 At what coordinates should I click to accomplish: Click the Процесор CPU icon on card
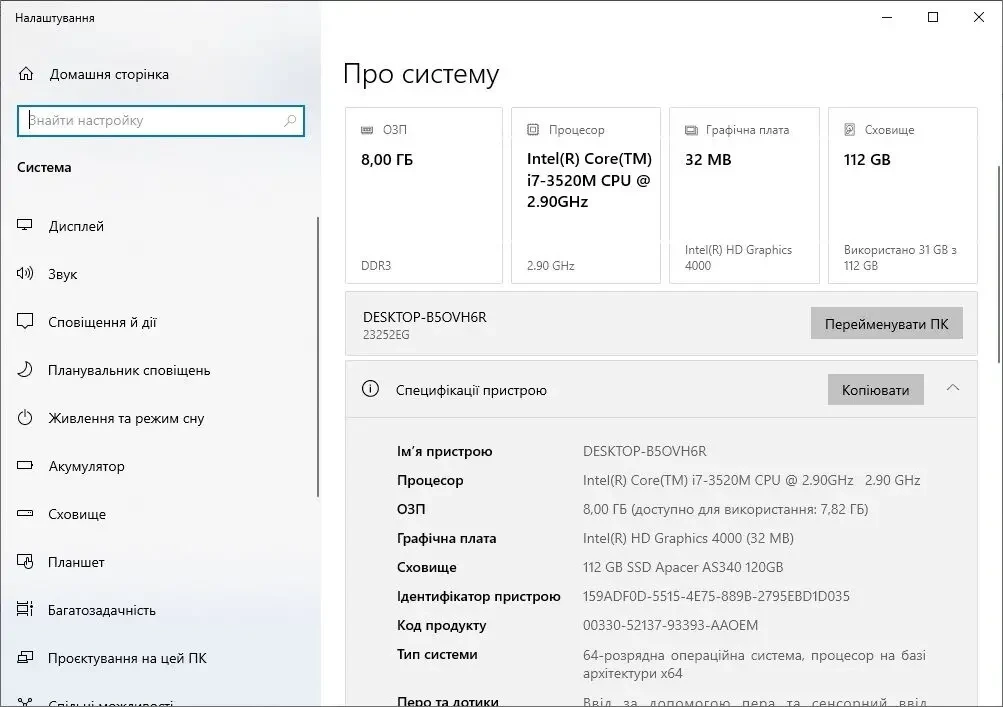(x=533, y=130)
